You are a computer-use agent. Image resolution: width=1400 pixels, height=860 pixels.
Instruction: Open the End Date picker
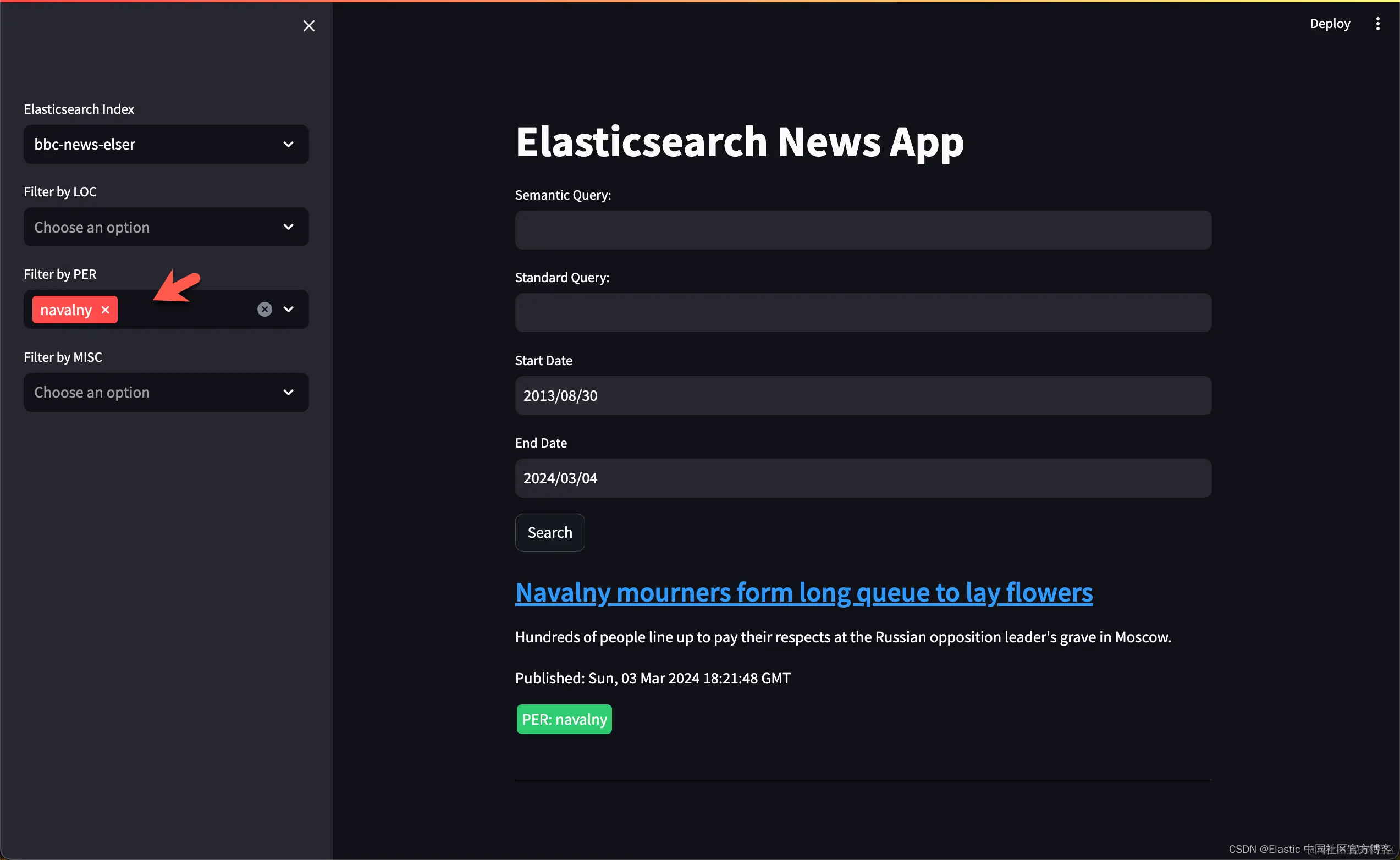863,478
